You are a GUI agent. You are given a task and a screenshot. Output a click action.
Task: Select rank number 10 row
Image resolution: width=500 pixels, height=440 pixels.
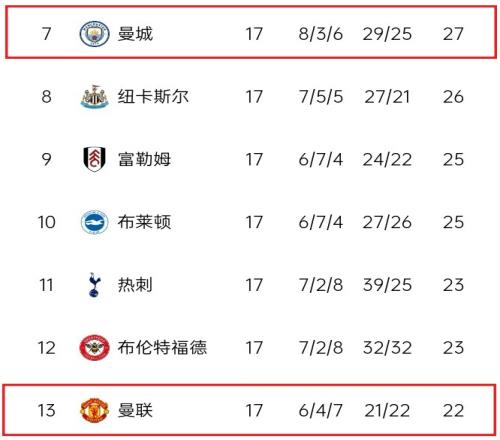coord(250,222)
